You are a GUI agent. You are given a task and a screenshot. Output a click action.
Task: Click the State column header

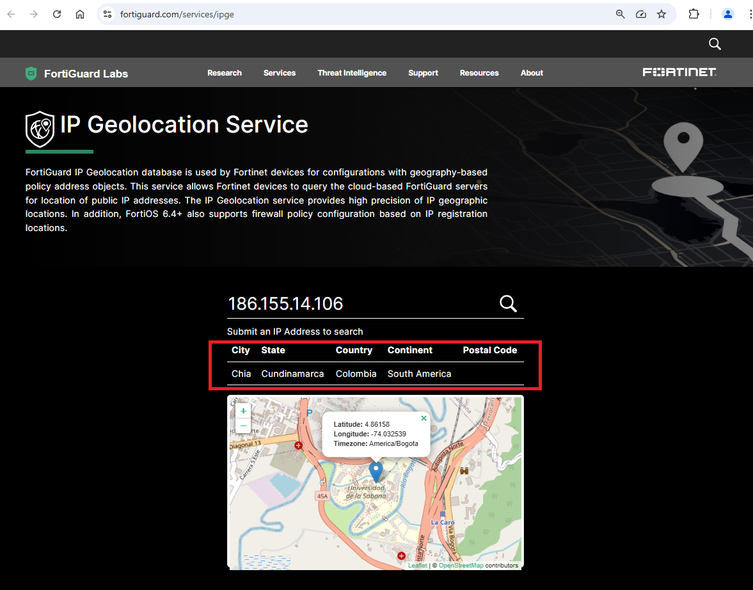click(273, 350)
